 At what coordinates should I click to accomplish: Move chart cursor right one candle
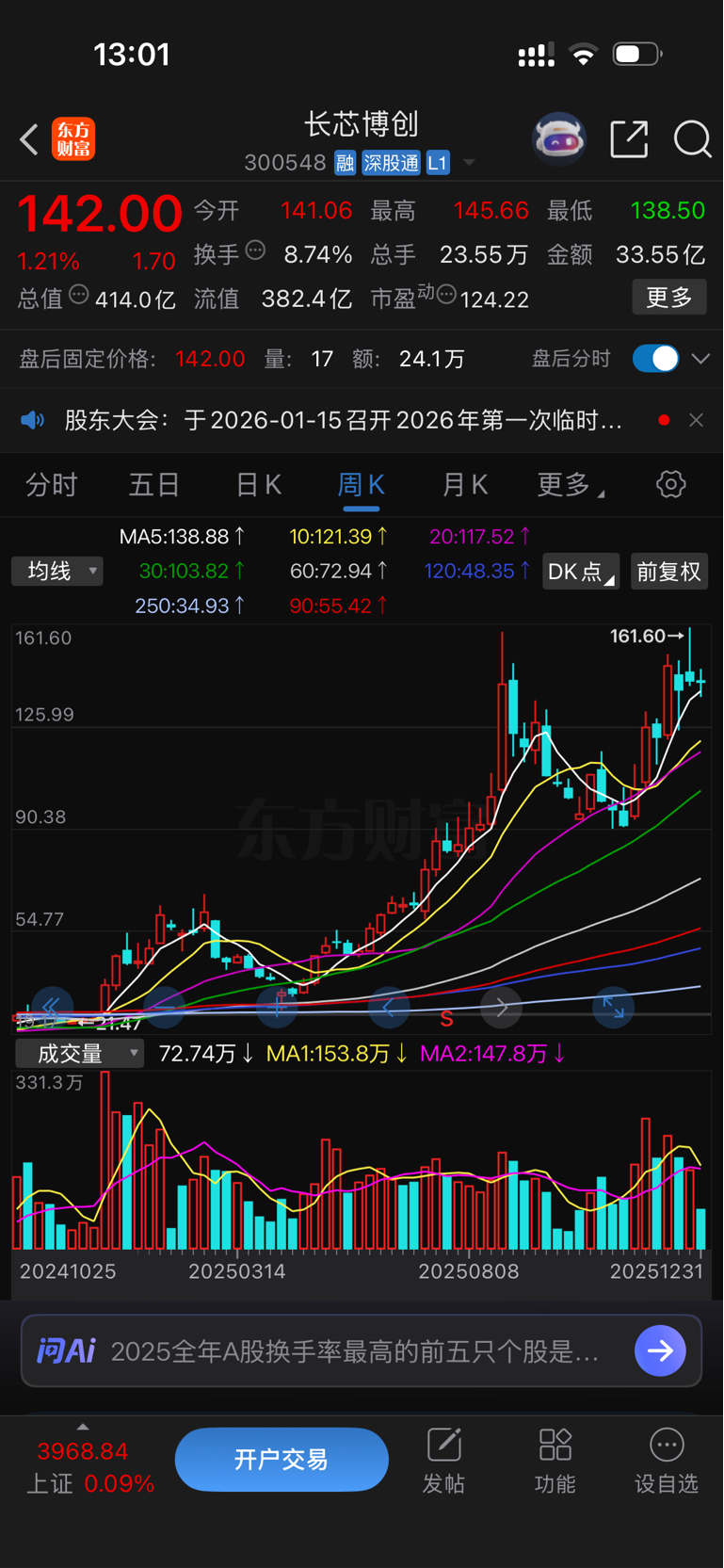click(x=502, y=1008)
